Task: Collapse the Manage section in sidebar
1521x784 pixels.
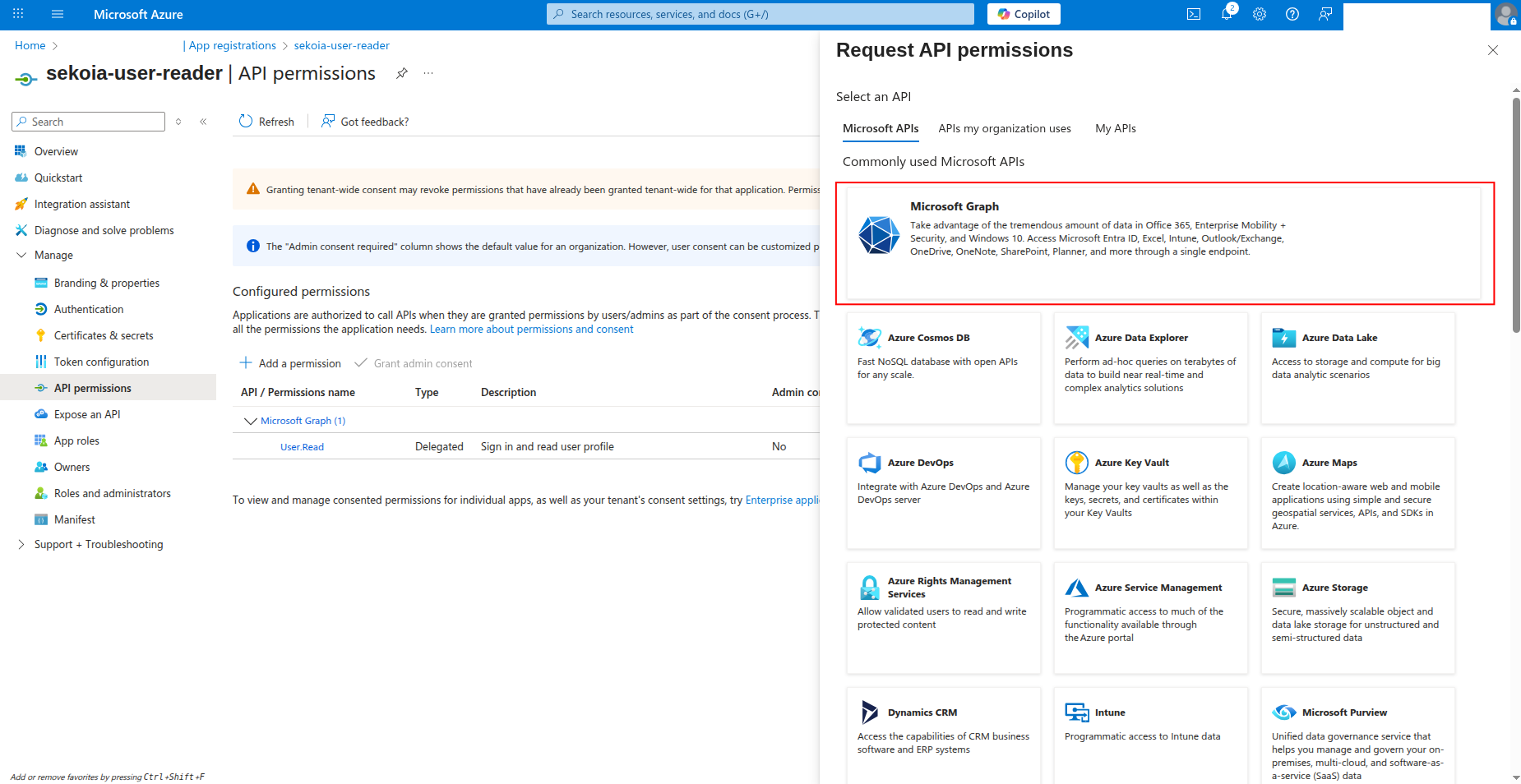Action: click(21, 255)
